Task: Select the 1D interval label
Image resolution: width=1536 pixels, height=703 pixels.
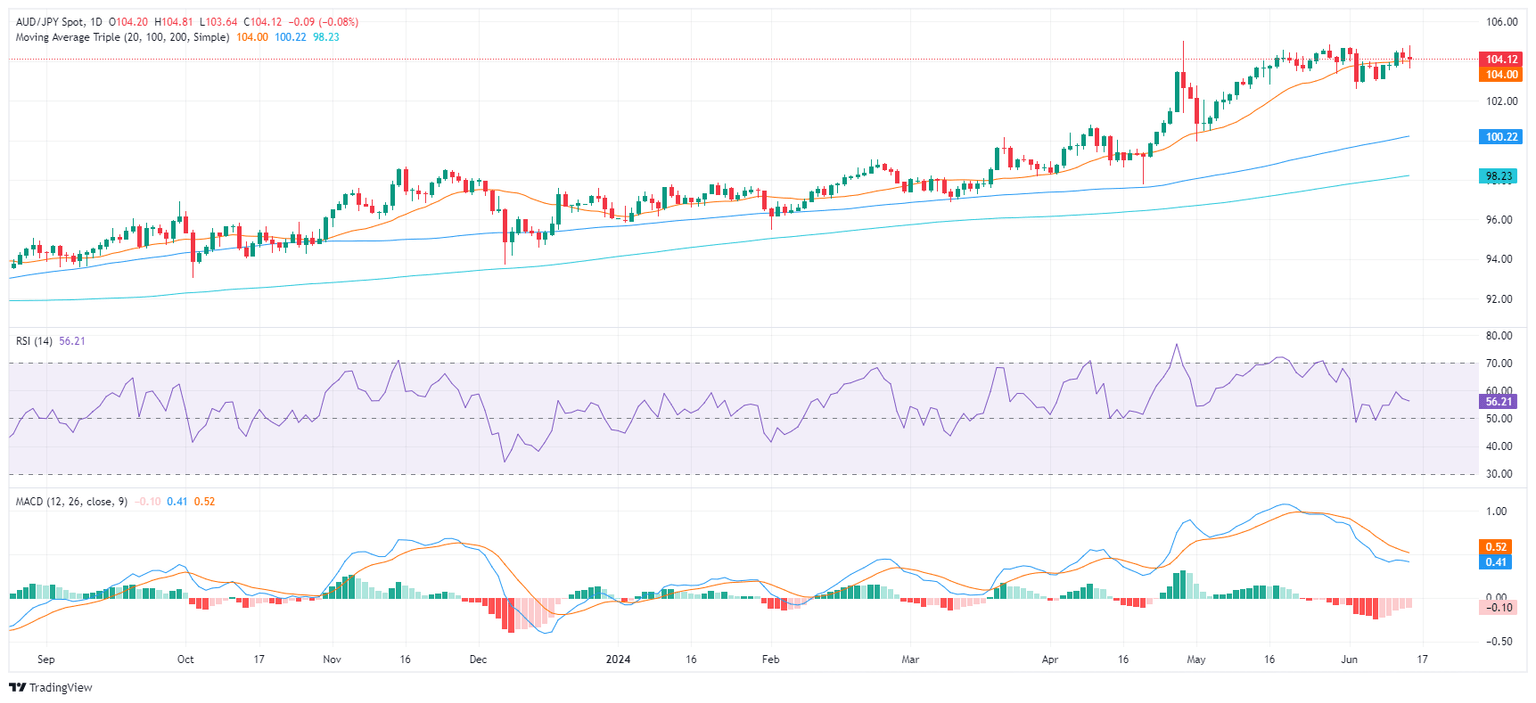Action: [x=96, y=21]
